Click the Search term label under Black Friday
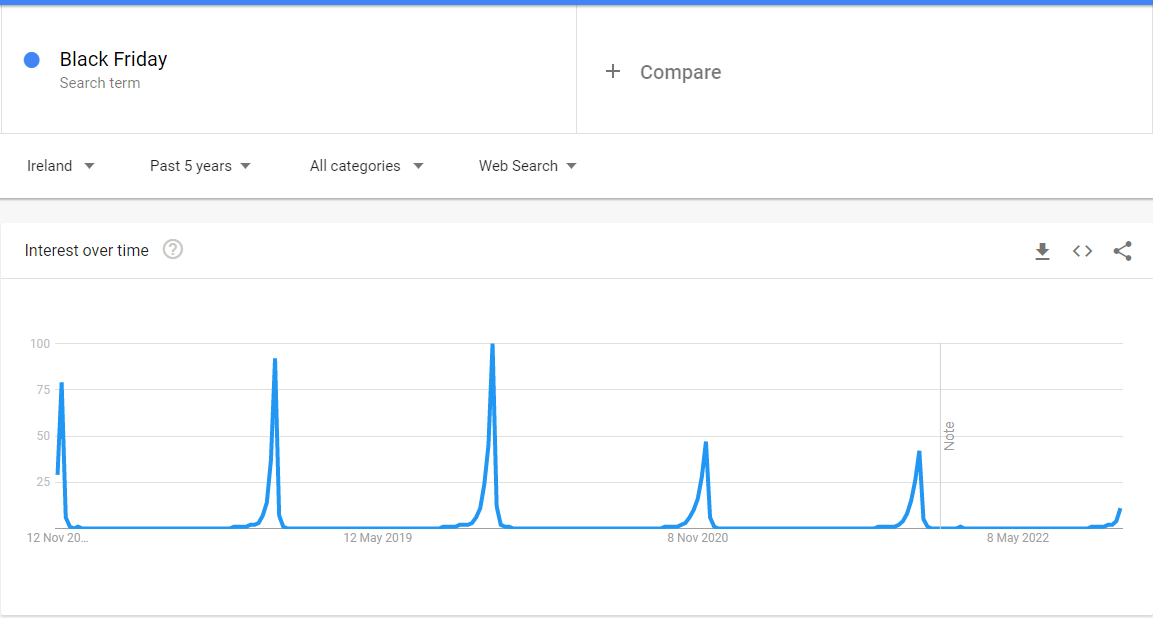Image resolution: width=1153 pixels, height=618 pixels. (100, 83)
